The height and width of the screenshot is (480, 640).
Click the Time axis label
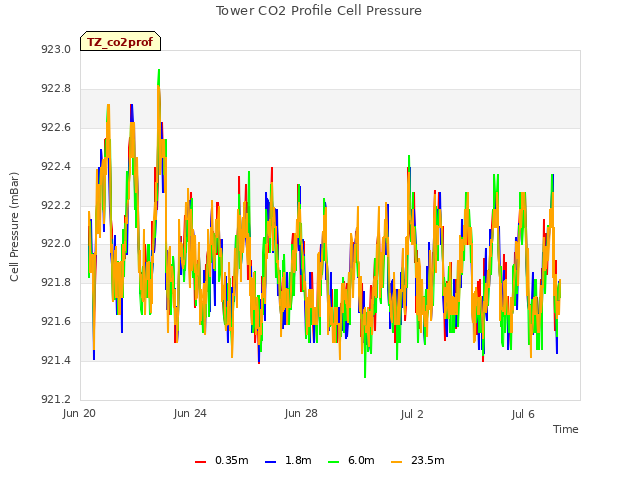[x=565, y=429]
